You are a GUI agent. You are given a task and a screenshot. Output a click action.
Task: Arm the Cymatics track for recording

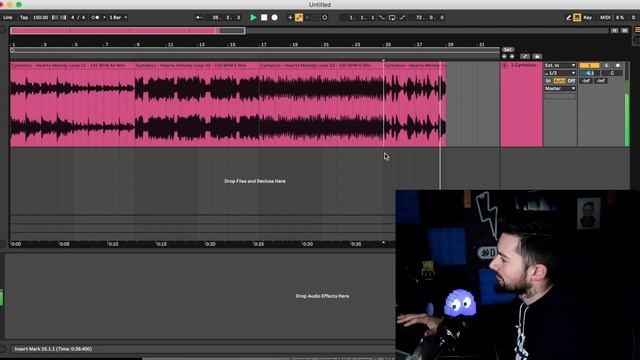click(618, 65)
